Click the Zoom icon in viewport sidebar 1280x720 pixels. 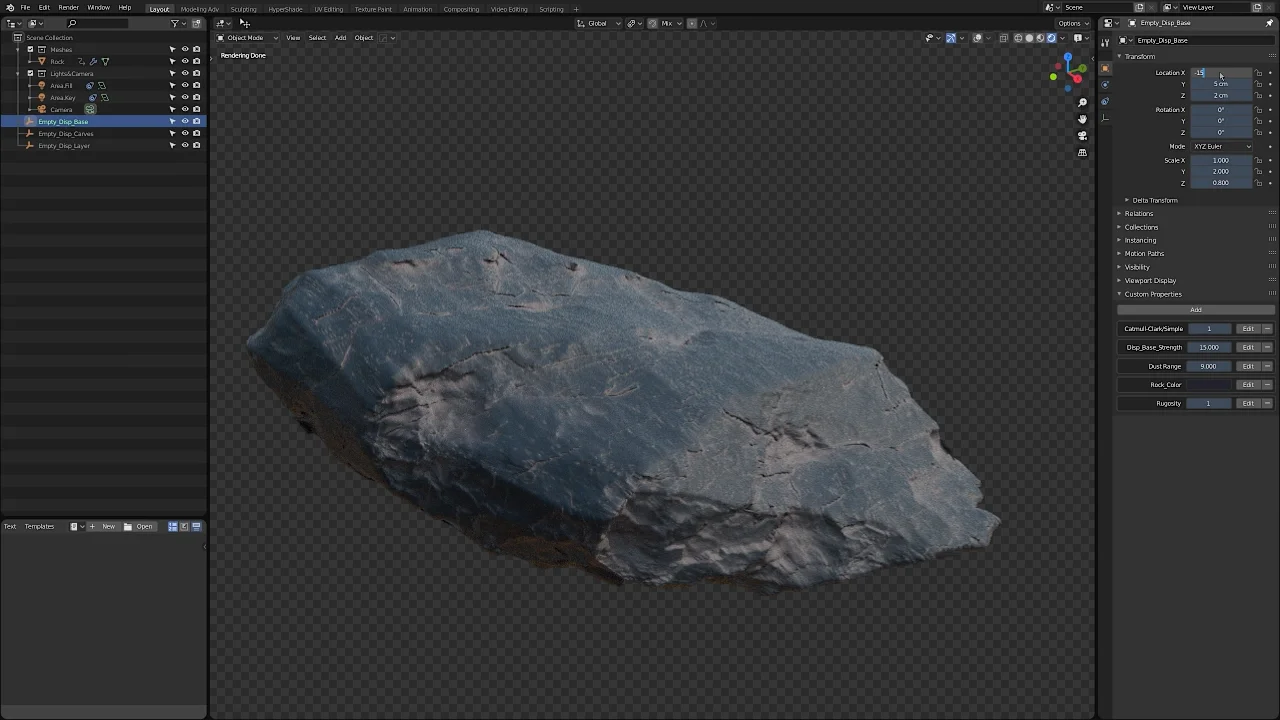click(x=1082, y=102)
